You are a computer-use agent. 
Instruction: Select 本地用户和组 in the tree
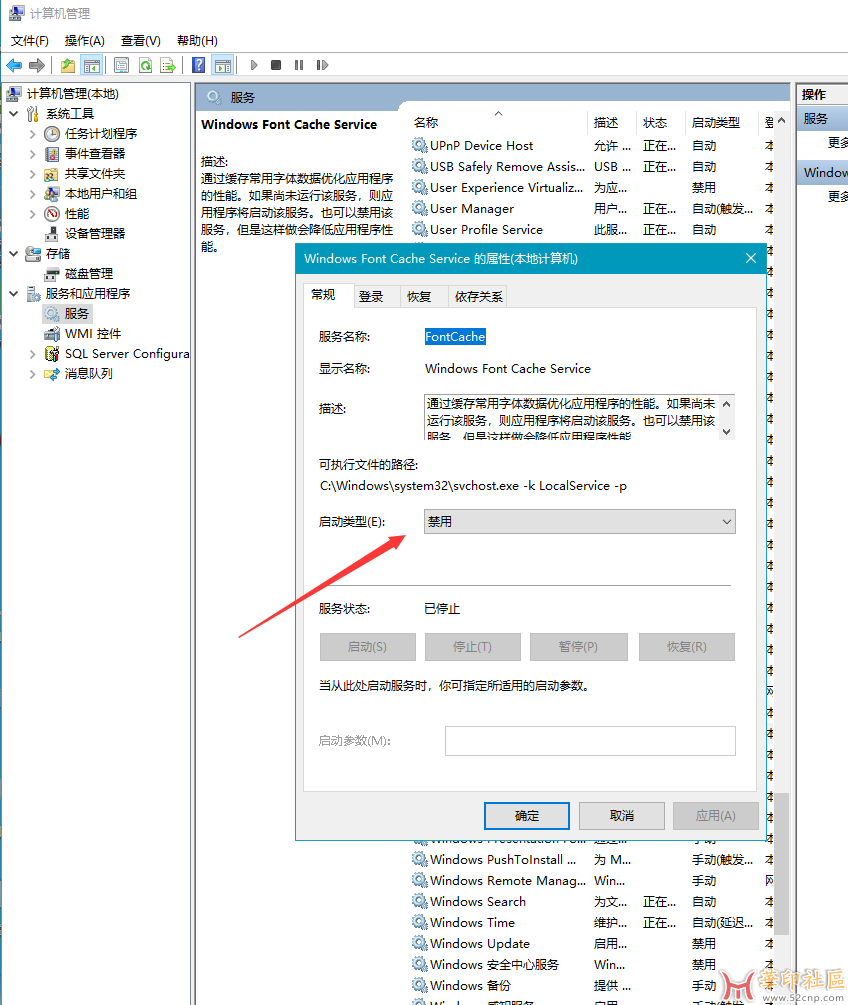(101, 194)
